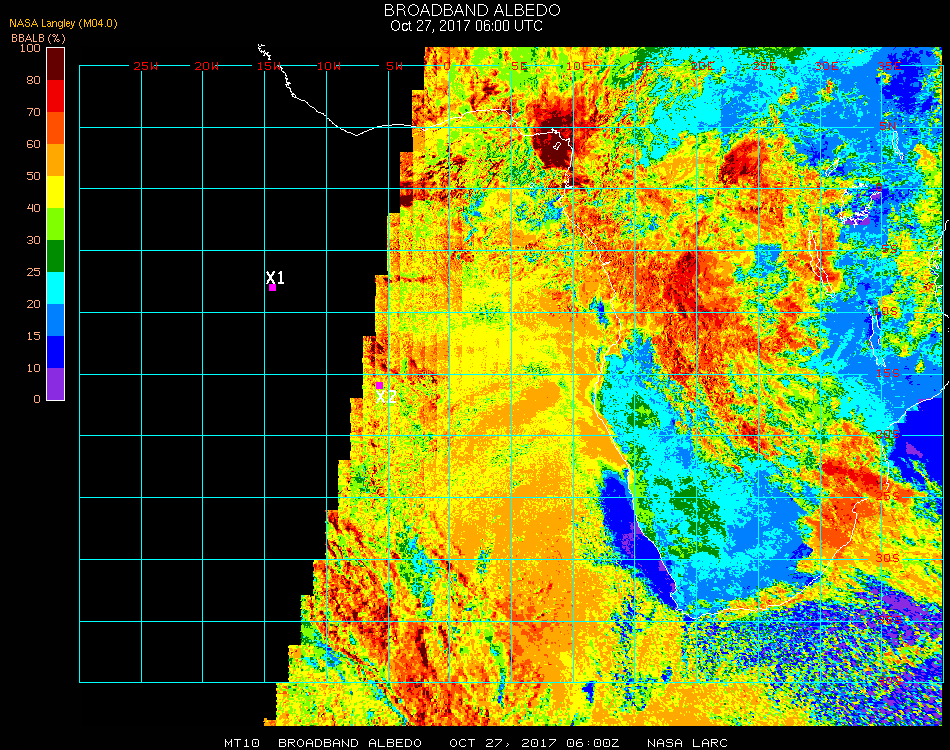The height and width of the screenshot is (750, 950).
Task: Select the purple 0-10% legend swatch
Action: (56, 384)
